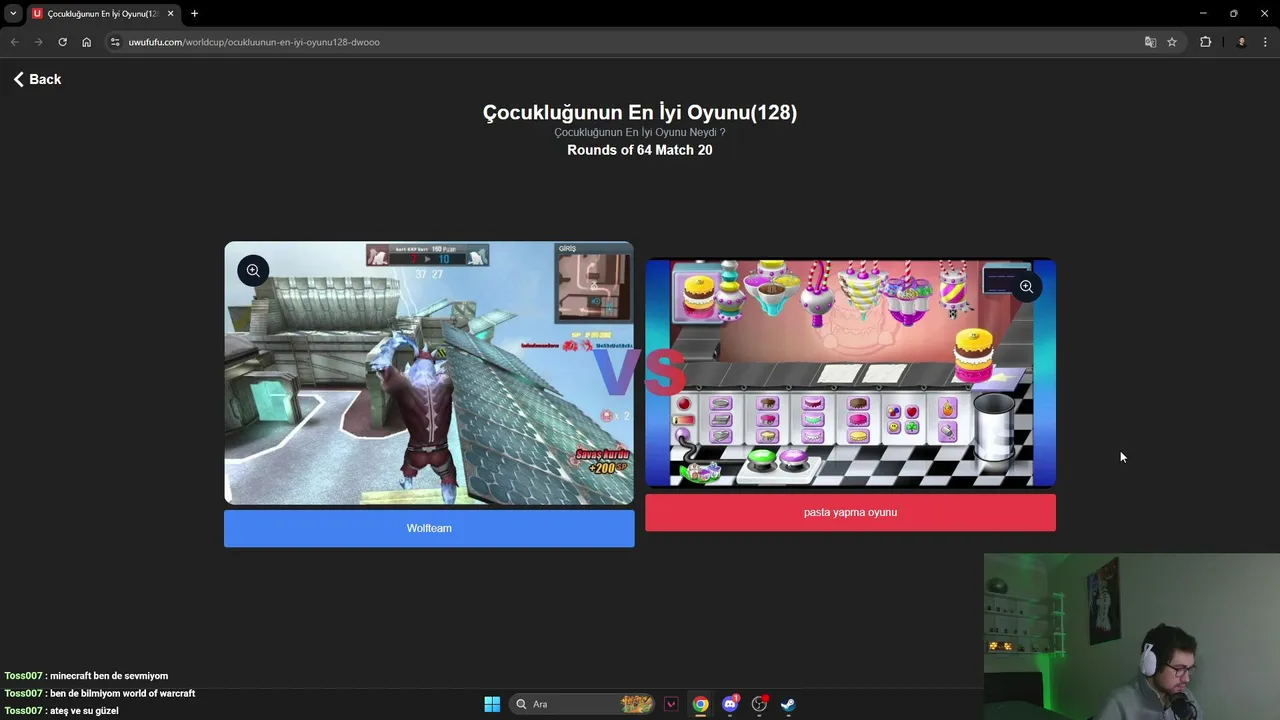Switch to the Çocukluğunun En İyi Oyunu tab

[103, 14]
